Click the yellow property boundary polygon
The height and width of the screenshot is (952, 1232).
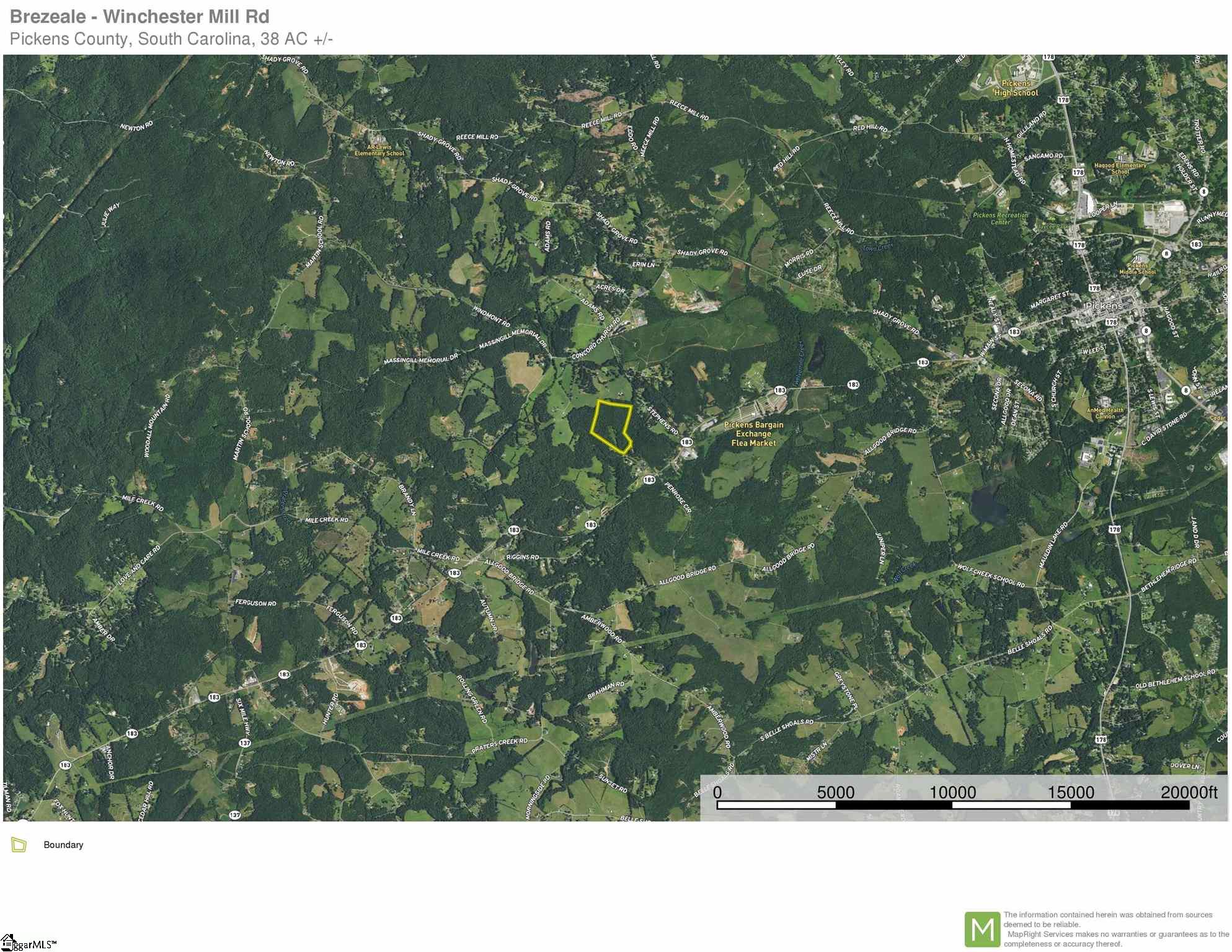point(611,428)
